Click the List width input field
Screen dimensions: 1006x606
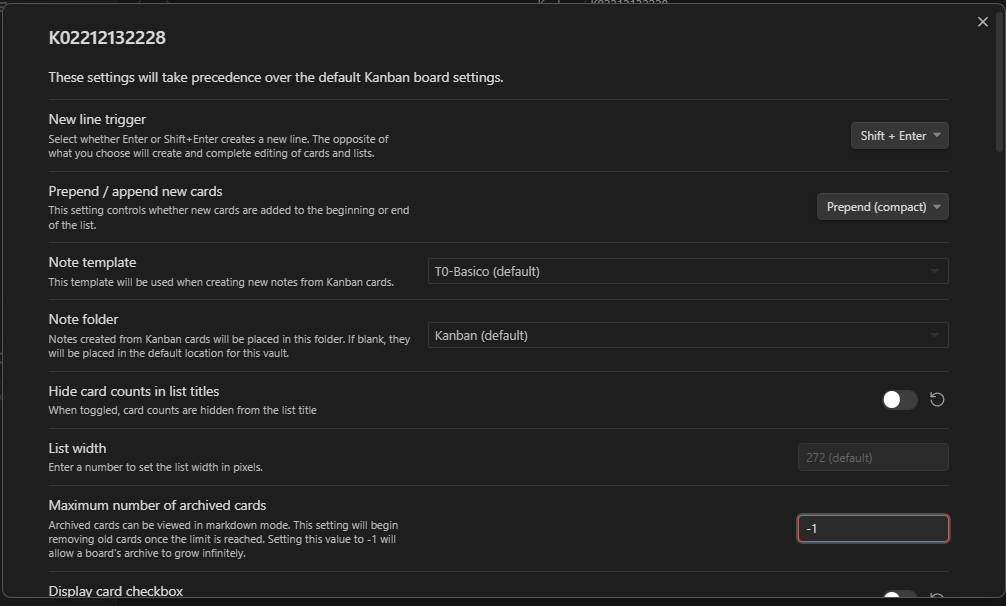tap(872, 457)
